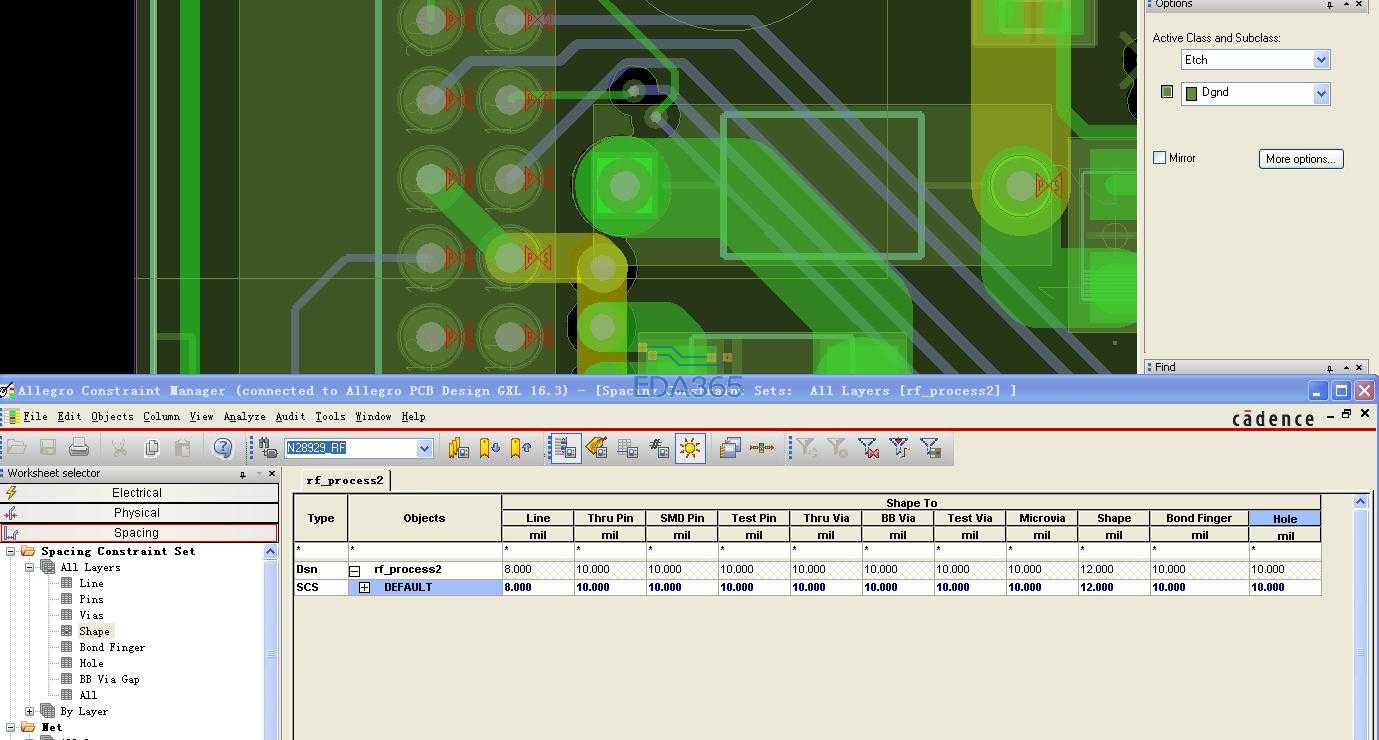The height and width of the screenshot is (740, 1379).
Task: Open the Objects menu
Action: (112, 417)
